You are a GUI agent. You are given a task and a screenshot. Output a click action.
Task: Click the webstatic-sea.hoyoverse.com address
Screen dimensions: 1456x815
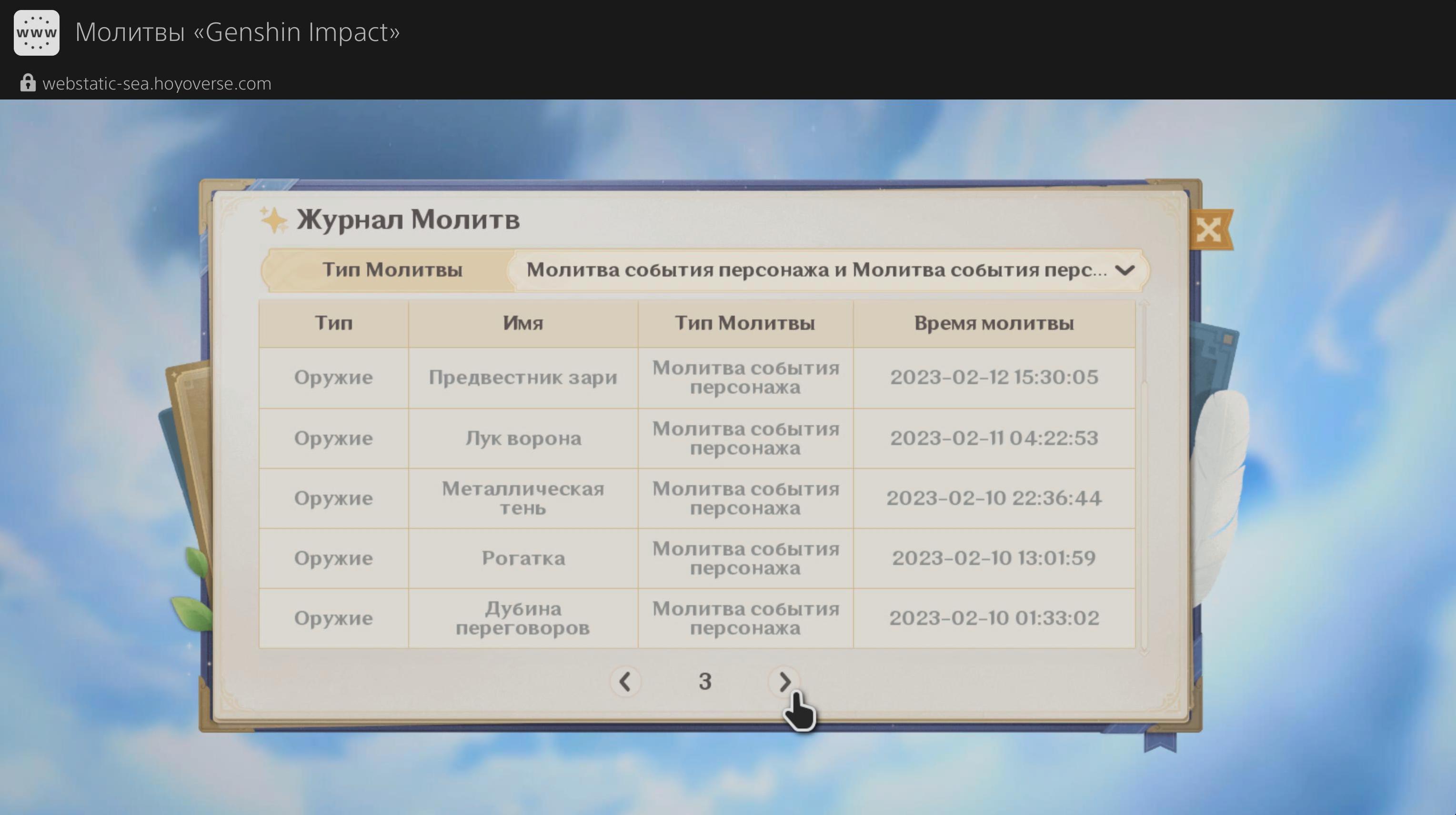157,84
